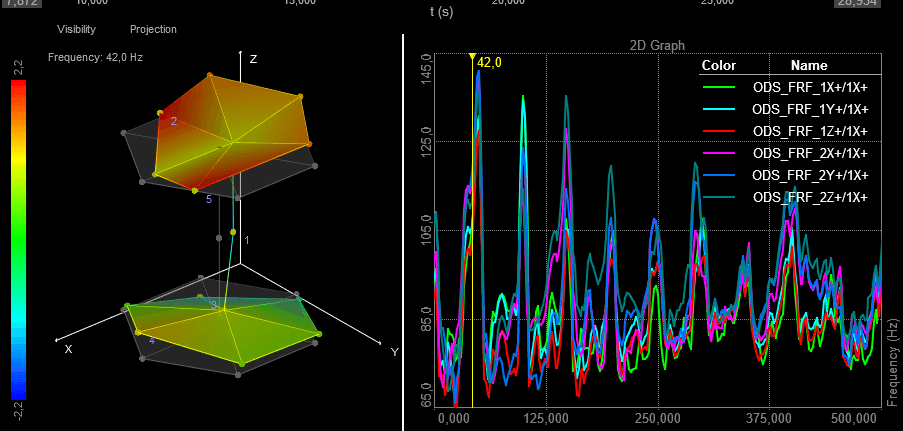Image resolution: width=903 pixels, height=431 pixels.
Task: Select legend entry ODS_FRF_1Y+/1X+
Action: (x=810, y=109)
